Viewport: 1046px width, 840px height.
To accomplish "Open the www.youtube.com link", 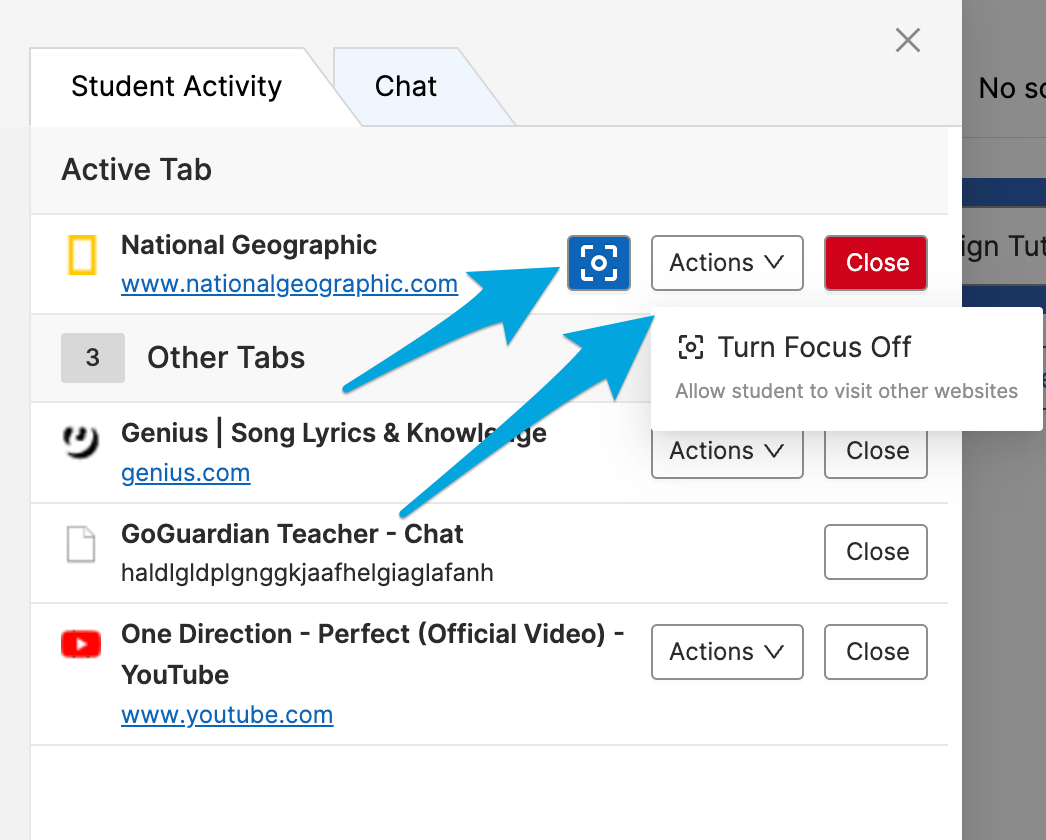I will click(x=227, y=715).
